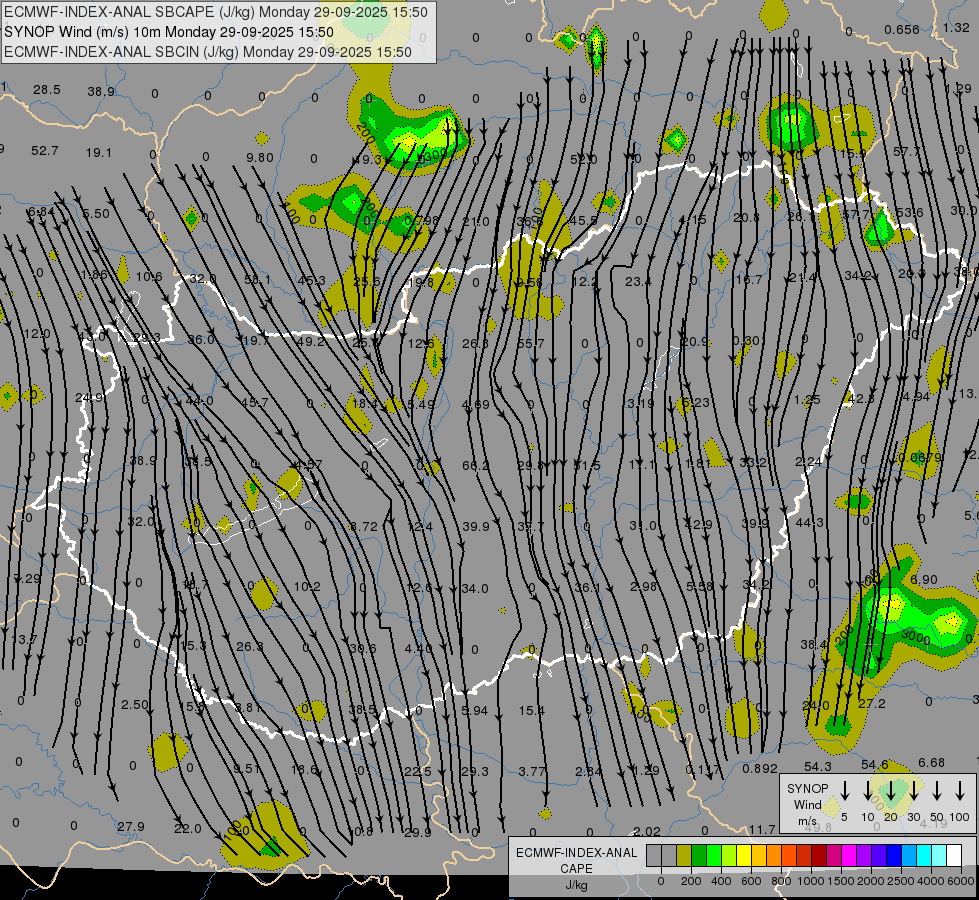Click the 0.656 value in top-right corner

[901, 29]
